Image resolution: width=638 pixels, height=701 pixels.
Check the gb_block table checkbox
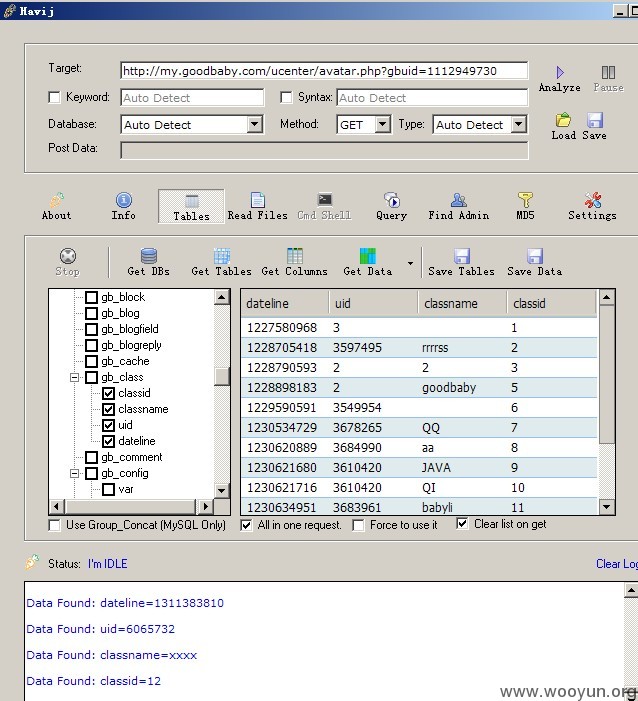pyautogui.click(x=91, y=297)
